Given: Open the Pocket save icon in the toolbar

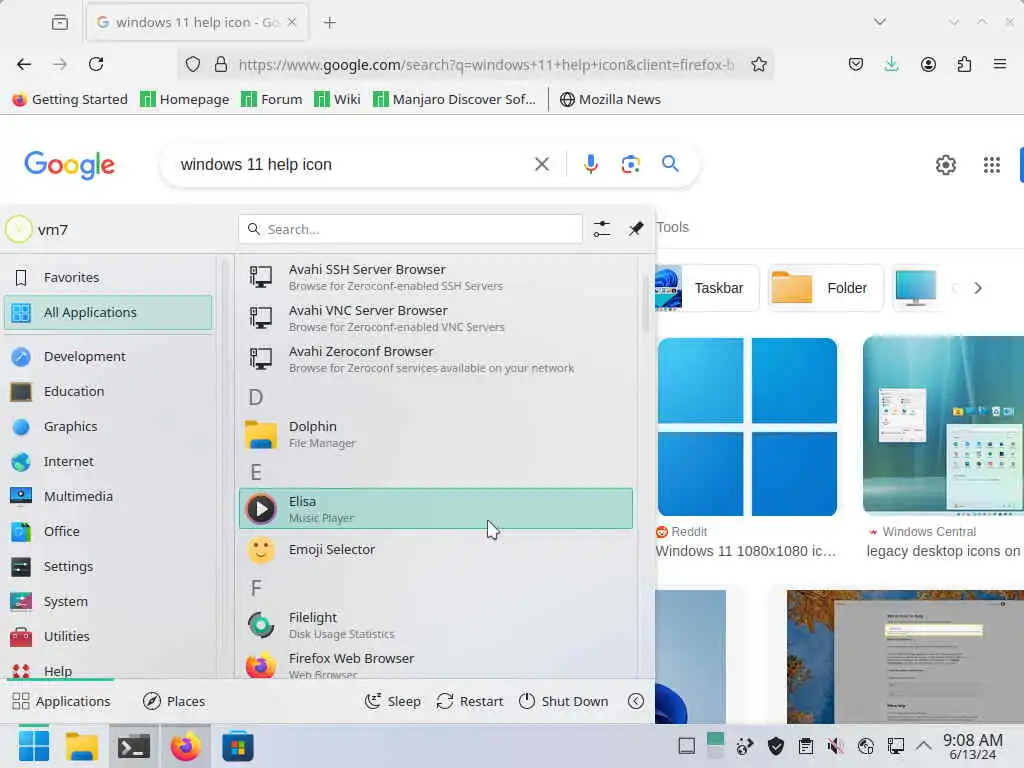Looking at the screenshot, I should pos(856,64).
